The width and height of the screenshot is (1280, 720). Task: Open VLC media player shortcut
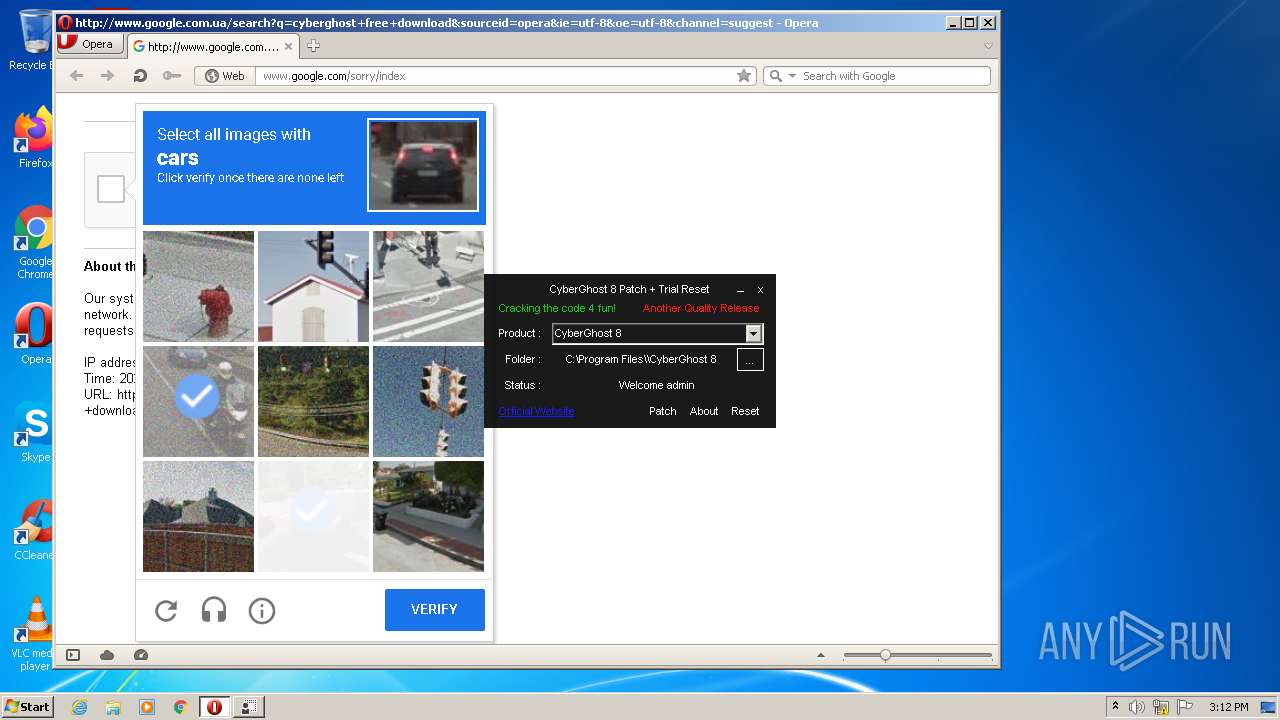tap(35, 634)
